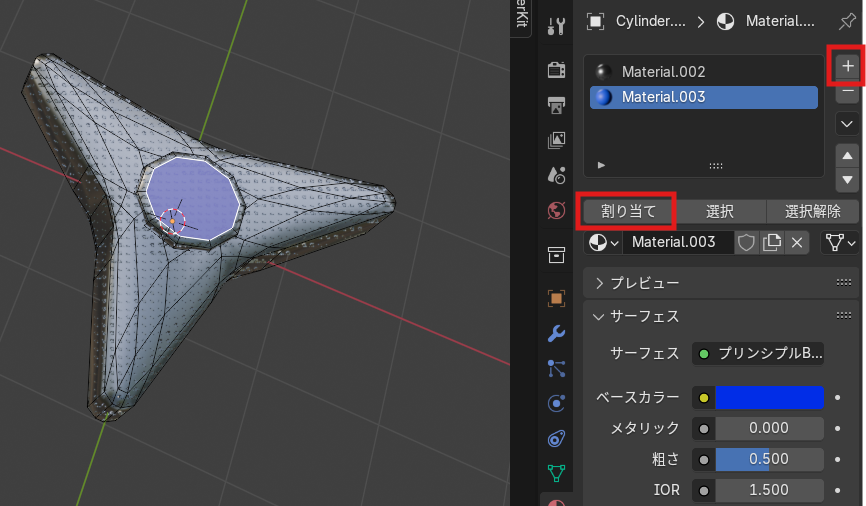Open the Object properties tab
Viewport: 866px width, 506px height.
click(556, 298)
